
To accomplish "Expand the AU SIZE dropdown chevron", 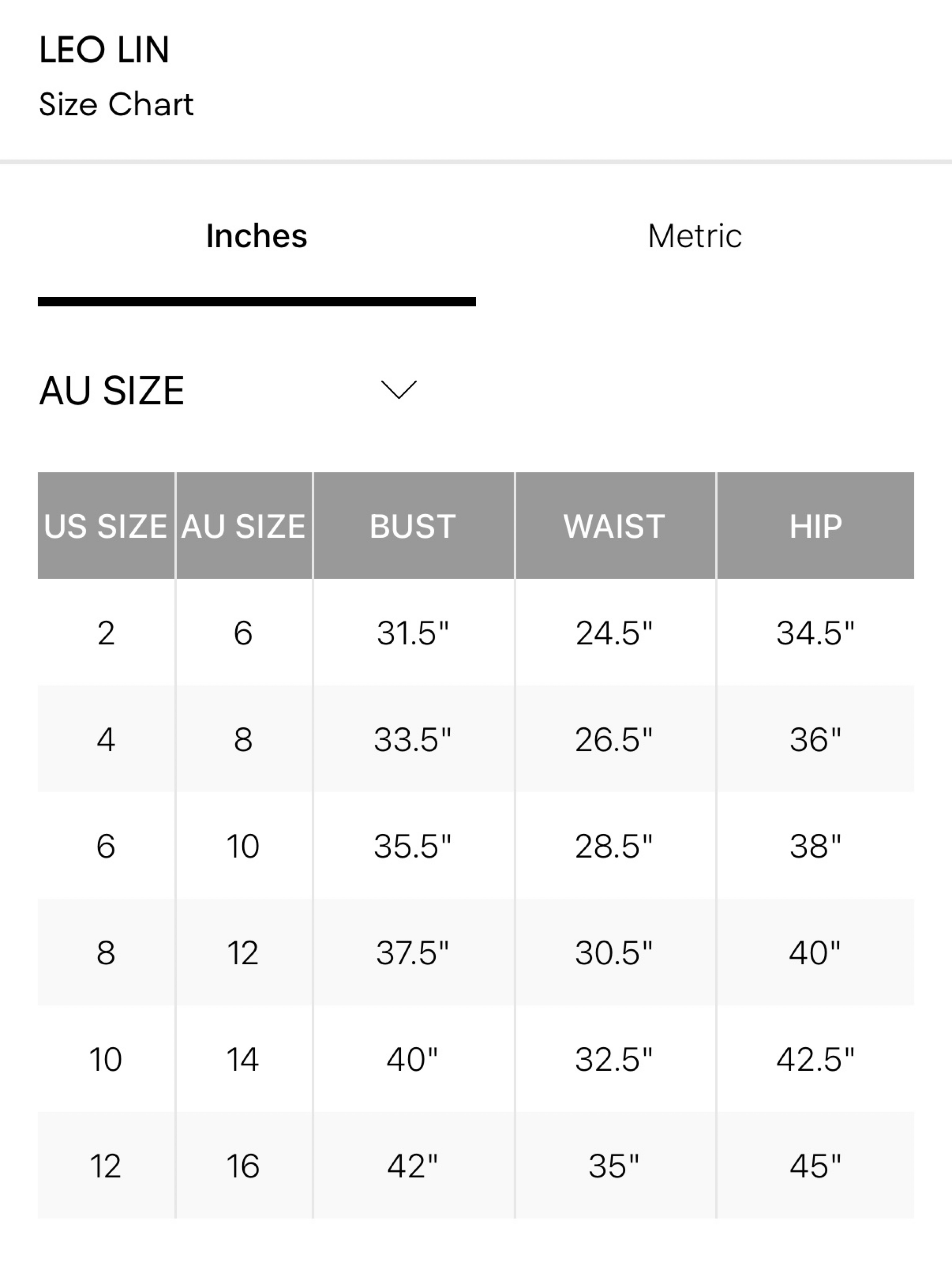I will (x=399, y=390).
